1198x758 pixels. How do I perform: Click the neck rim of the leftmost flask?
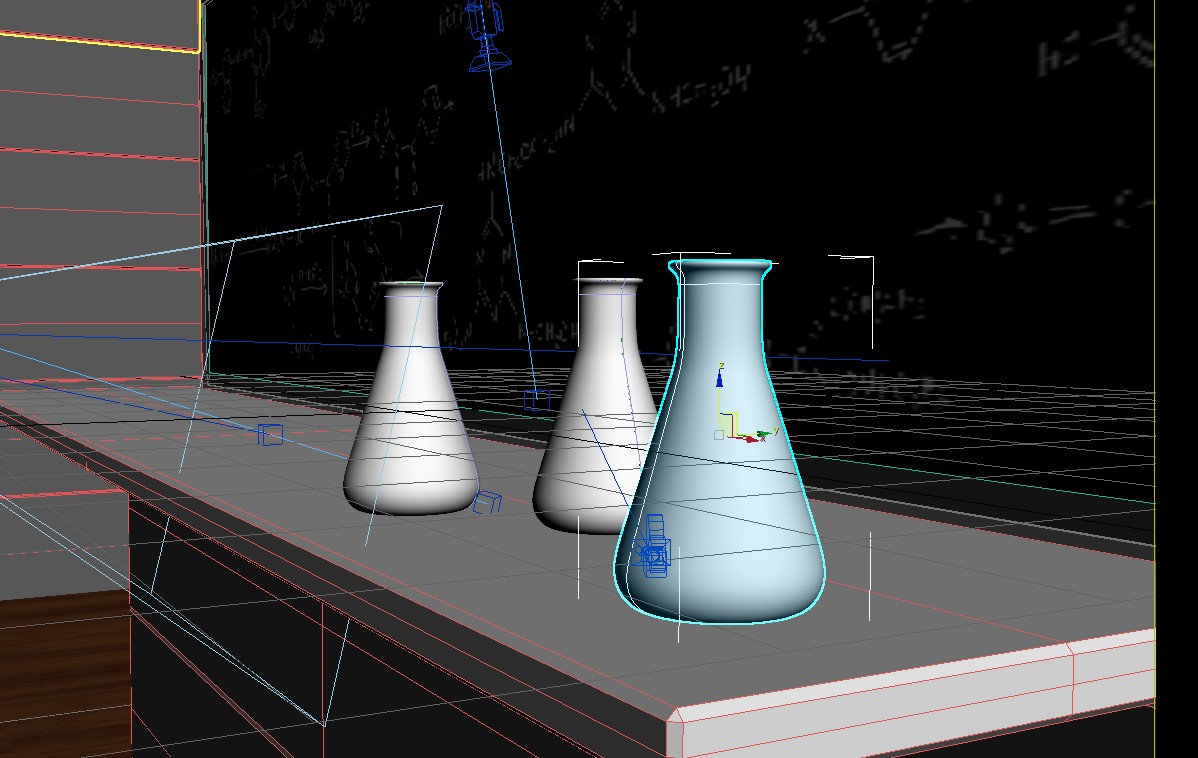point(411,288)
